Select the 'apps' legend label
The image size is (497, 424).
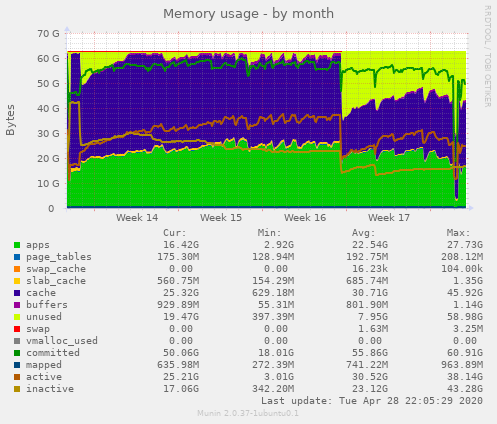pos(38,245)
